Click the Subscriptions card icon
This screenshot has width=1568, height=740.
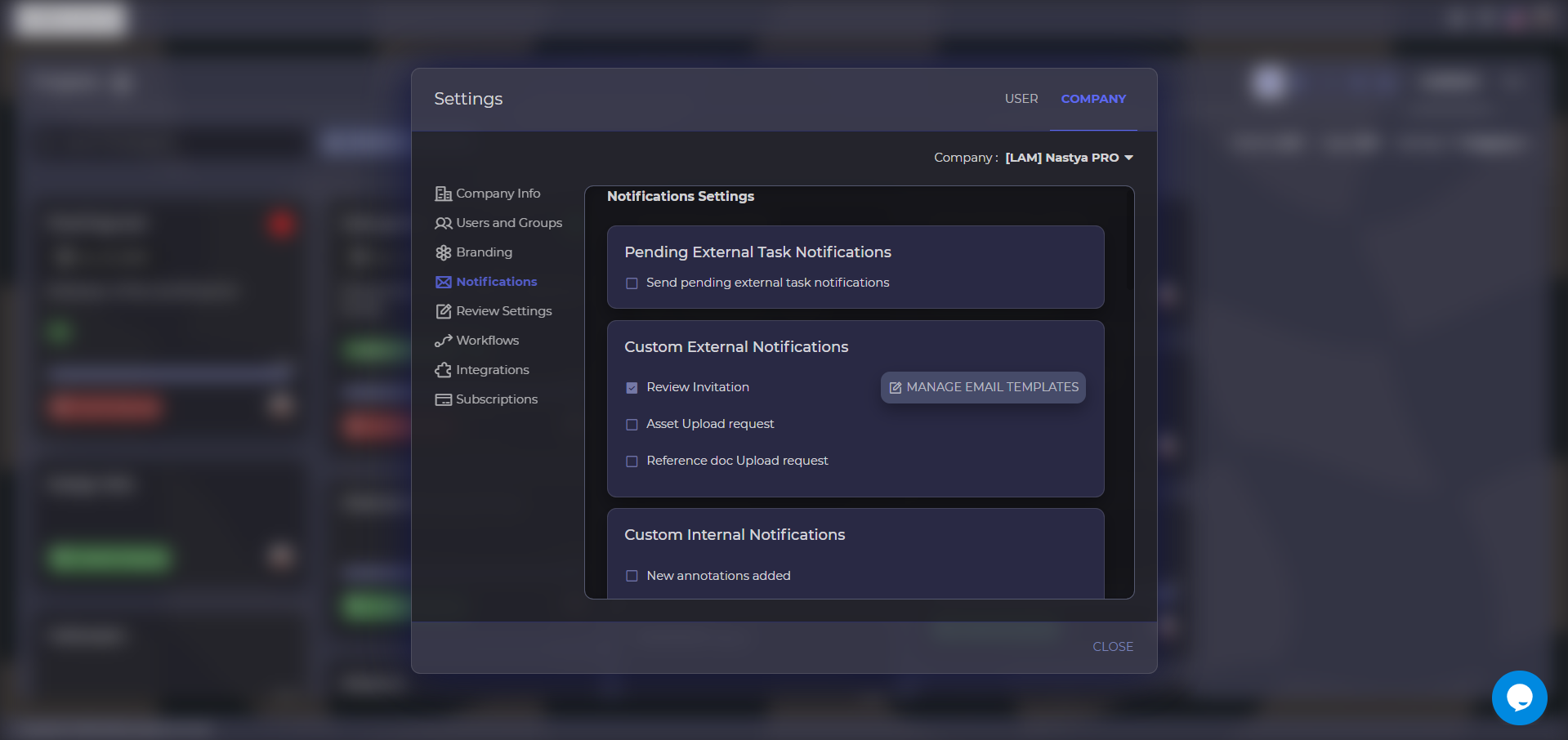(443, 399)
